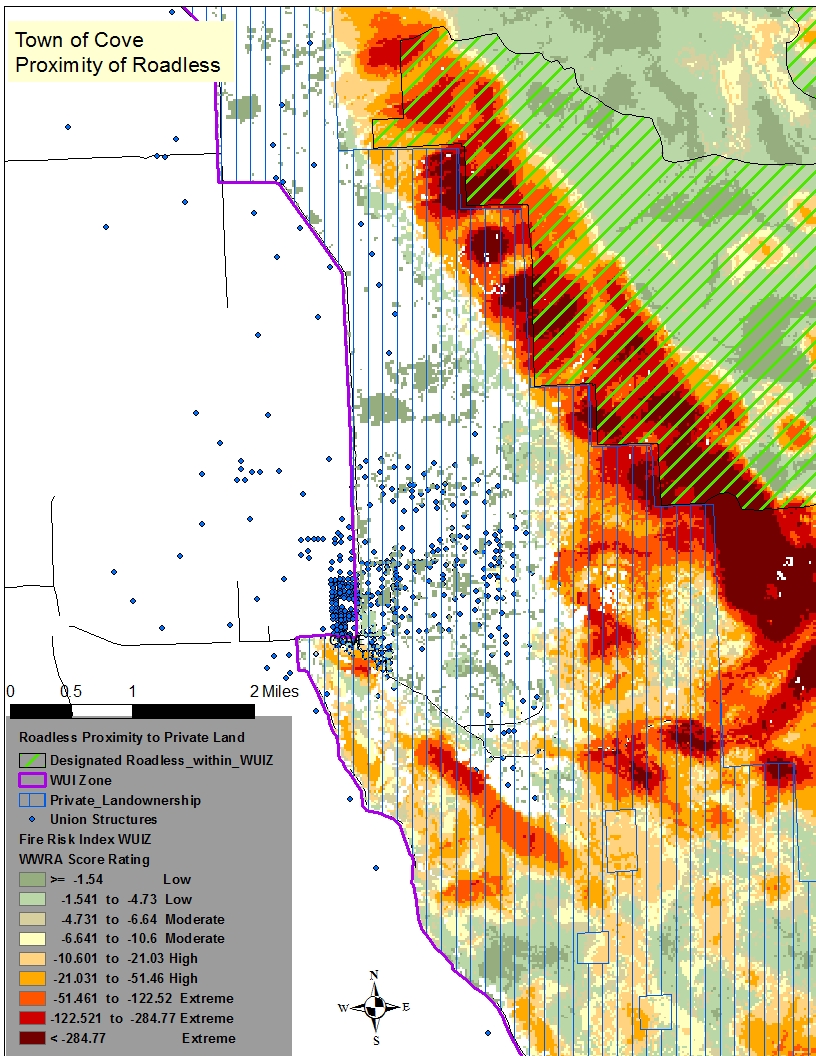Click the '2 Miles' scale label

[x=274, y=692]
